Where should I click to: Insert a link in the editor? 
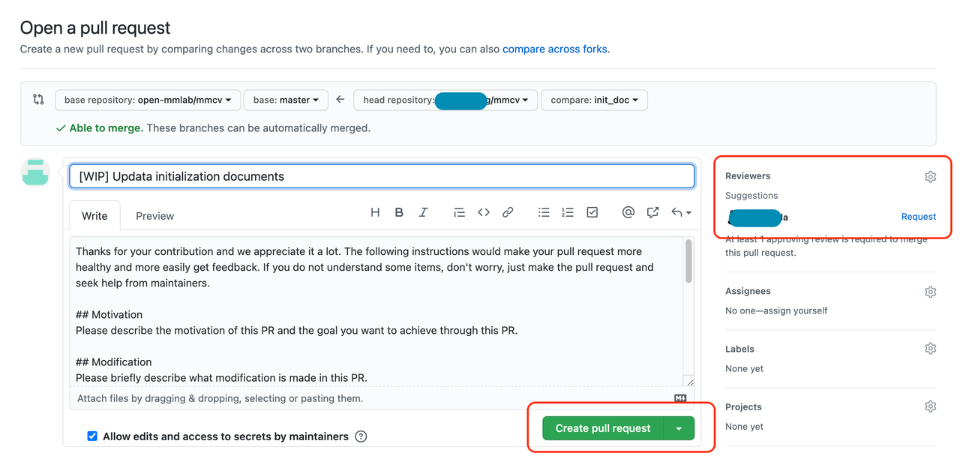coord(508,212)
